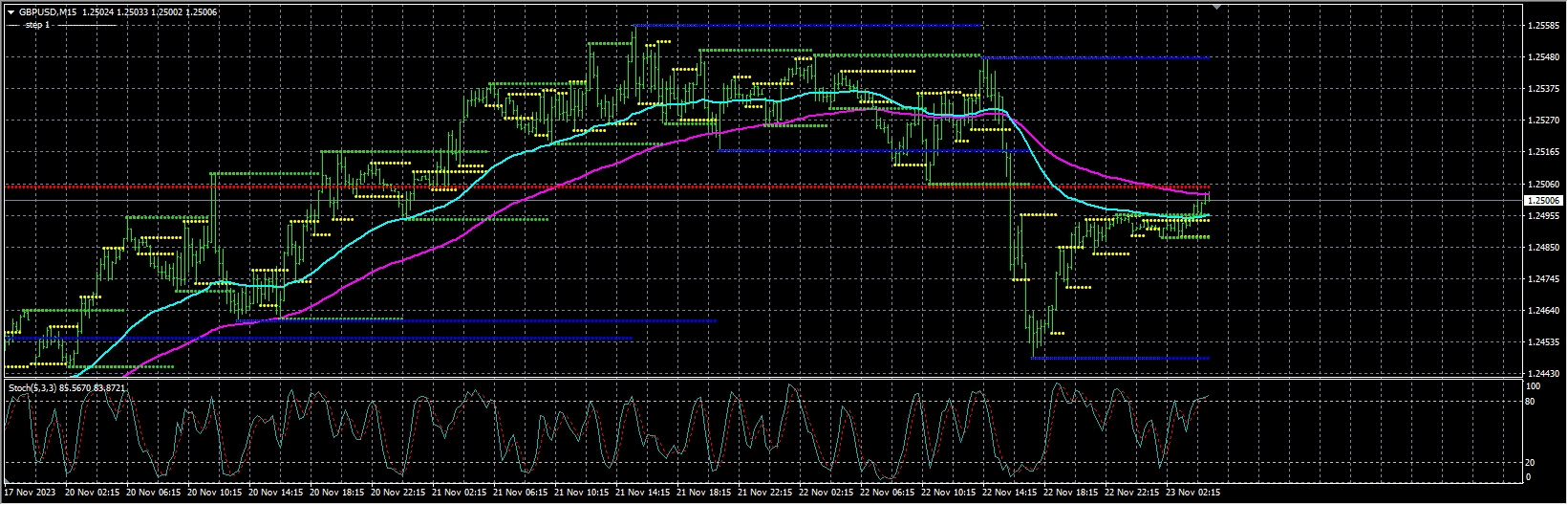Click the 1.25060 price axis label
The width and height of the screenshot is (1568, 505).
(x=1543, y=185)
